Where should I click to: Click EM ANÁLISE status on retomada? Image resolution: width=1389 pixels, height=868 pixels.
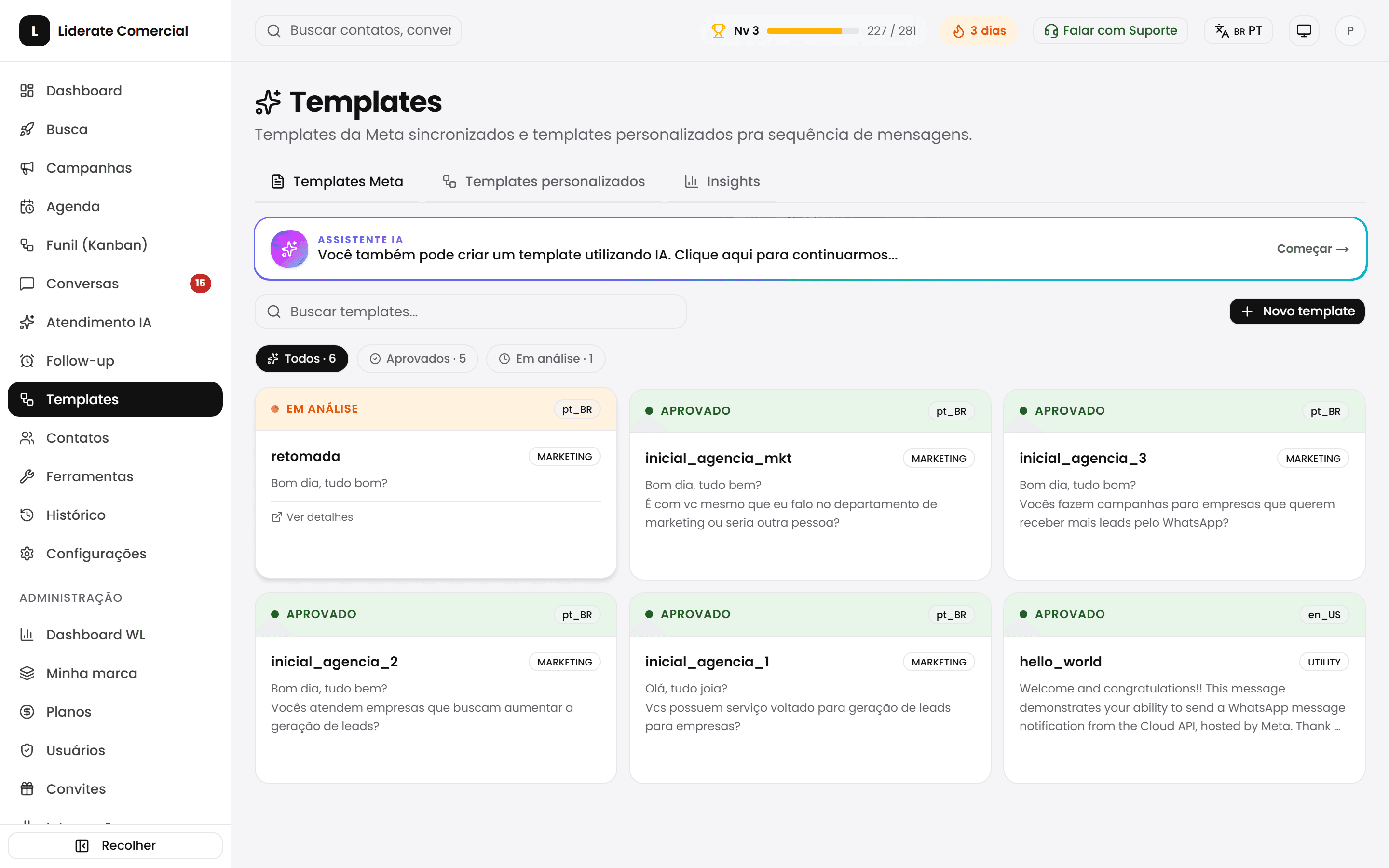point(314,409)
